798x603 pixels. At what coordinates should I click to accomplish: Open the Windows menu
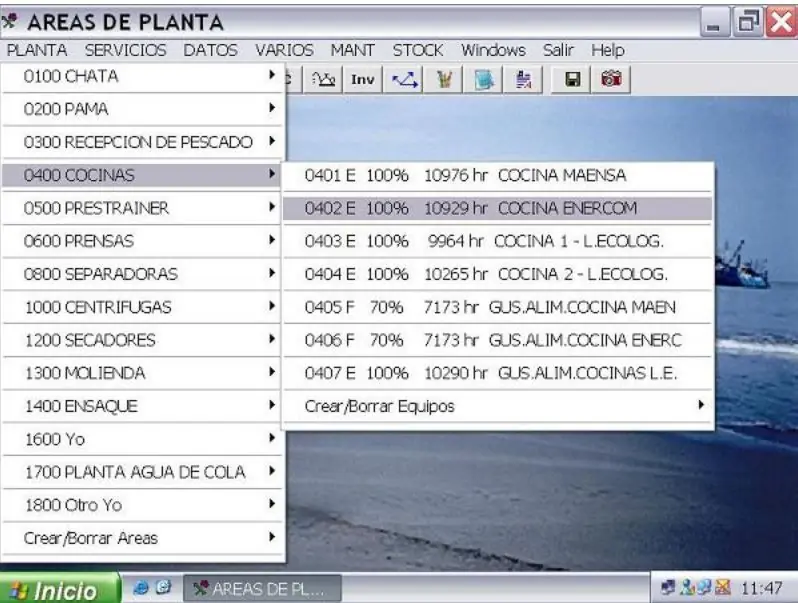pos(493,50)
